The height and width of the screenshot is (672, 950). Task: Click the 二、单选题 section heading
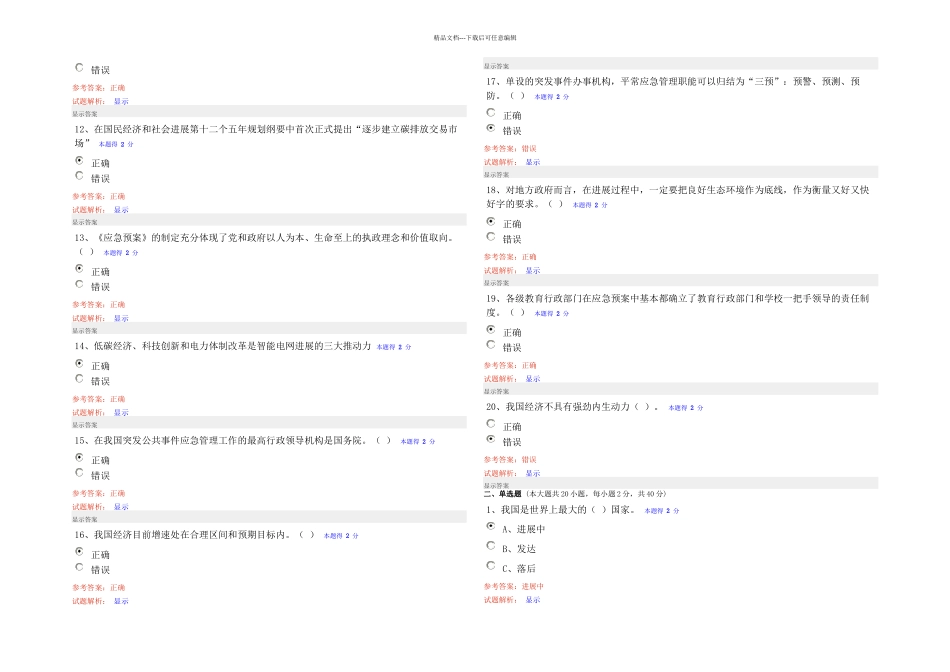pos(502,494)
